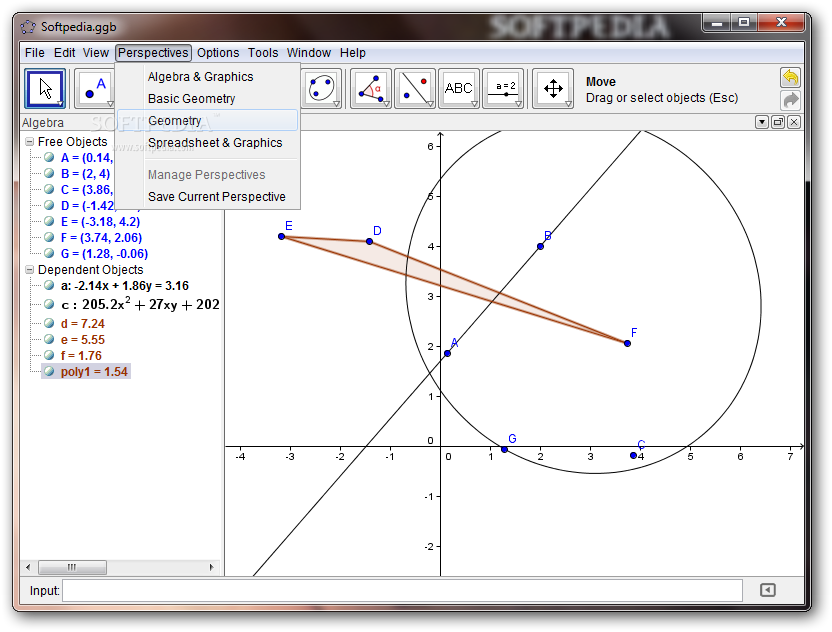
Task: Open the Slider tool's submenu triangle
Action: coord(518,104)
